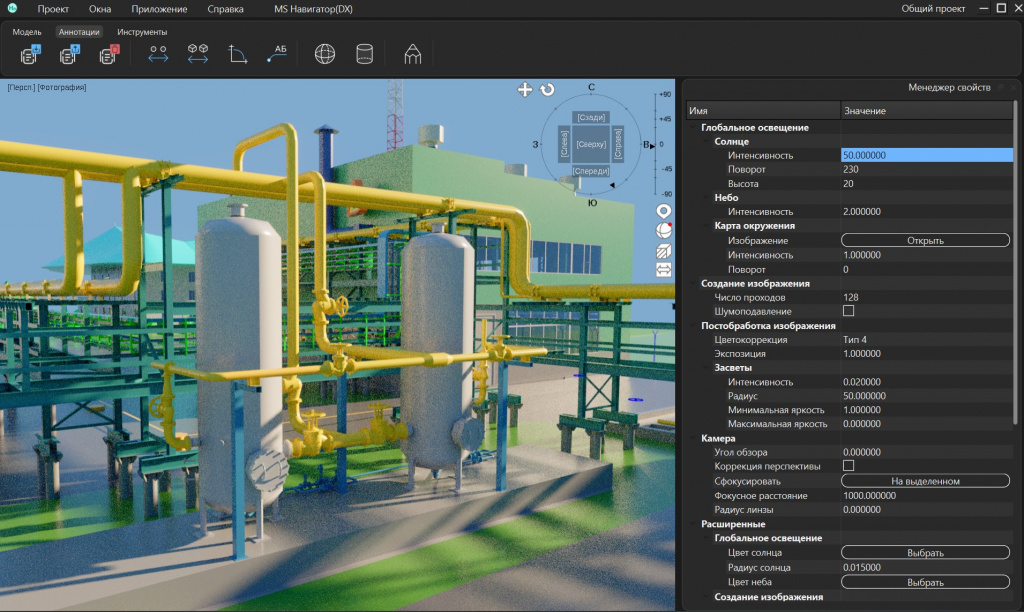Image resolution: width=1024 pixels, height=612 pixels.
Task: Toggle the Коррекция перспективы checkbox
Action: point(848,466)
